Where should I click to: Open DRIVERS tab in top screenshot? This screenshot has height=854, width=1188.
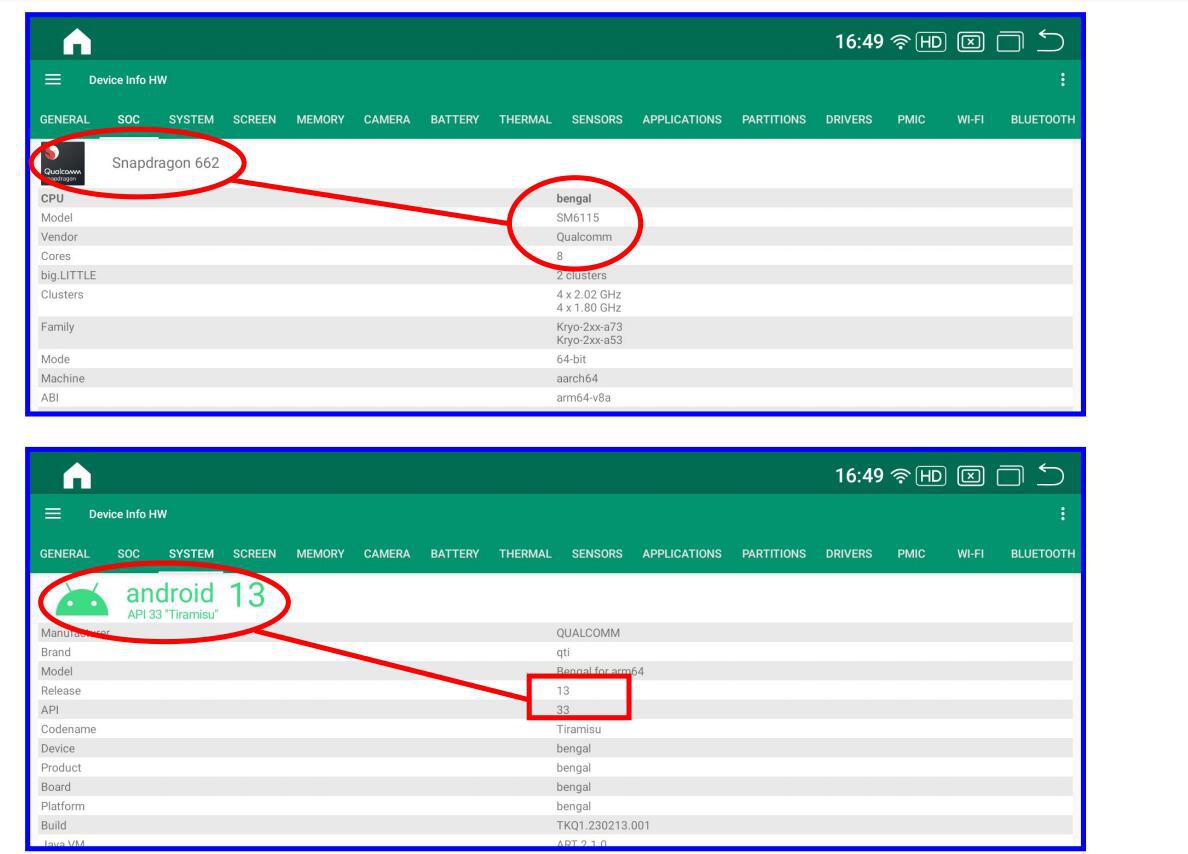coord(849,120)
